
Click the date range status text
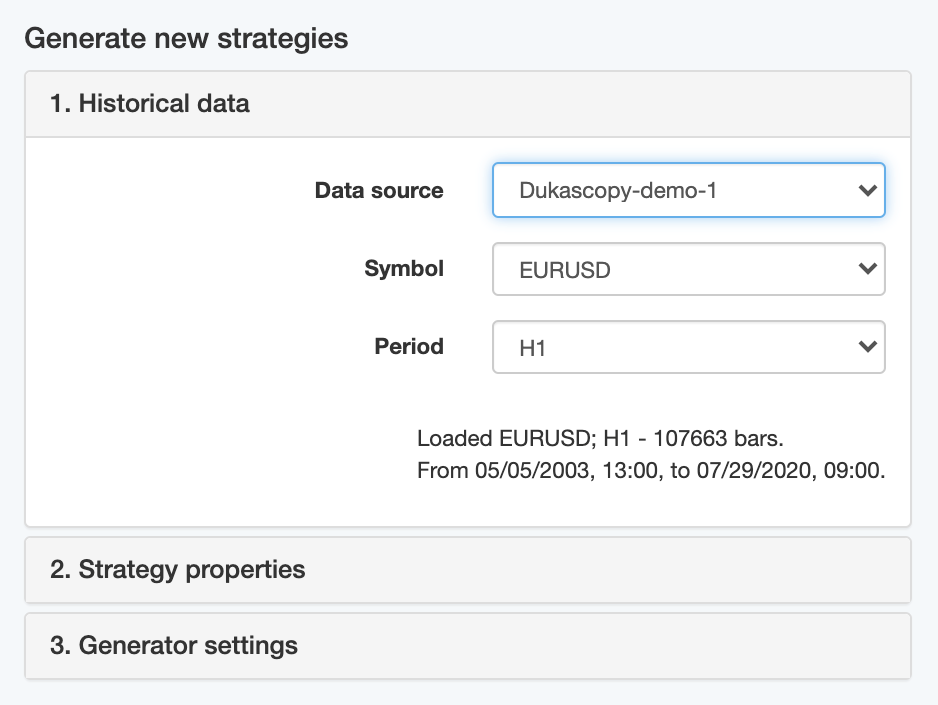point(651,470)
